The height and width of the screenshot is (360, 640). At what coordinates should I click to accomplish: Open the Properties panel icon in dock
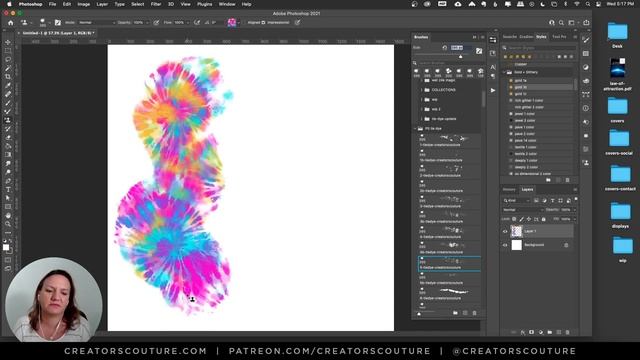point(493,40)
